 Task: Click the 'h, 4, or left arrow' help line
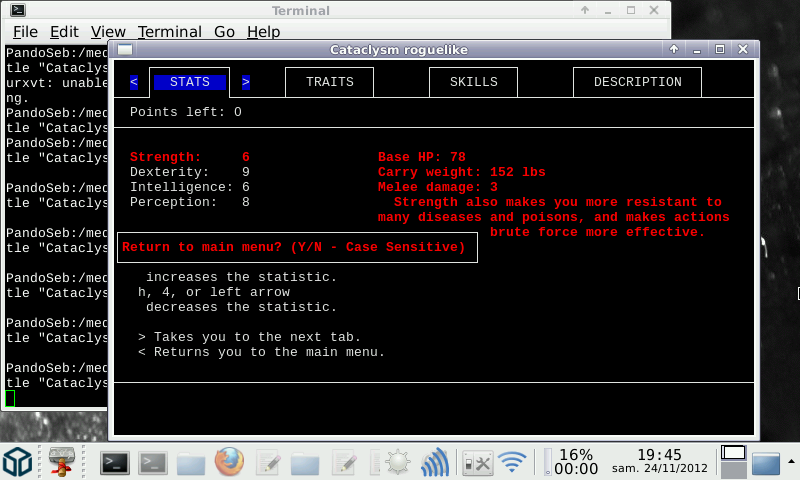click(214, 292)
